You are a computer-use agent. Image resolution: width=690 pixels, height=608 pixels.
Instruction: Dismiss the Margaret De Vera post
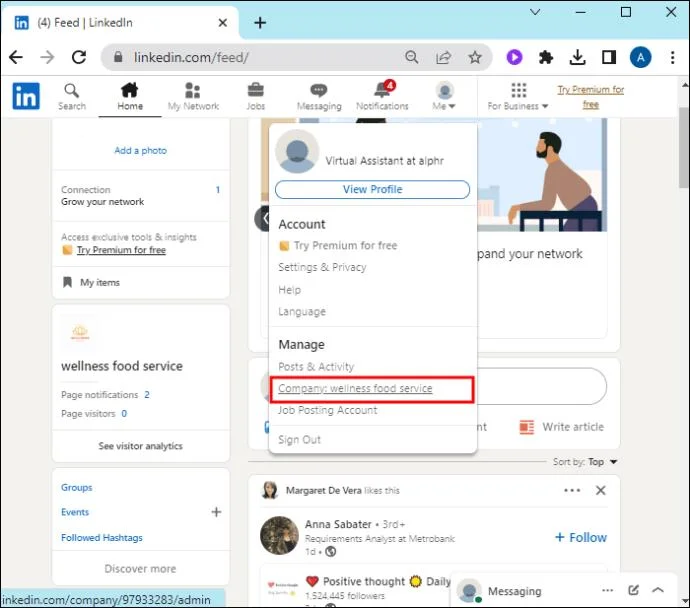[x=600, y=490]
